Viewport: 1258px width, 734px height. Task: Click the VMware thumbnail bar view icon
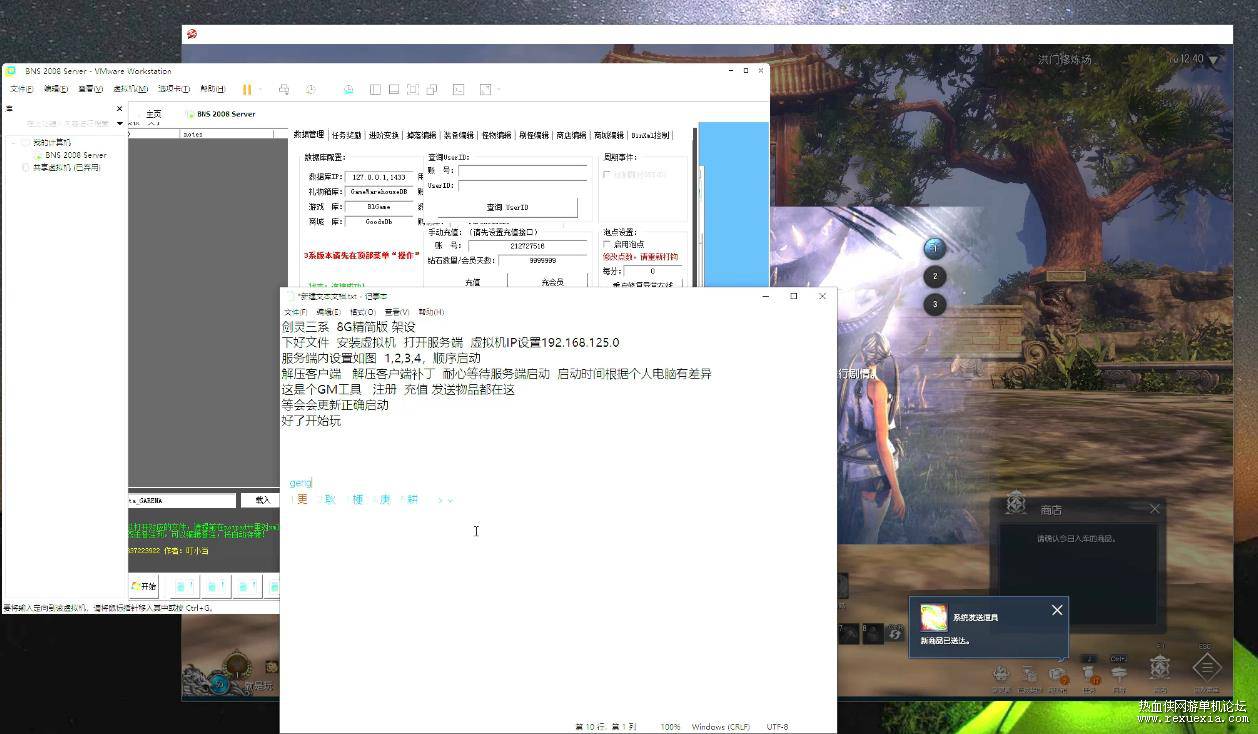pyautogui.click(x=394, y=89)
